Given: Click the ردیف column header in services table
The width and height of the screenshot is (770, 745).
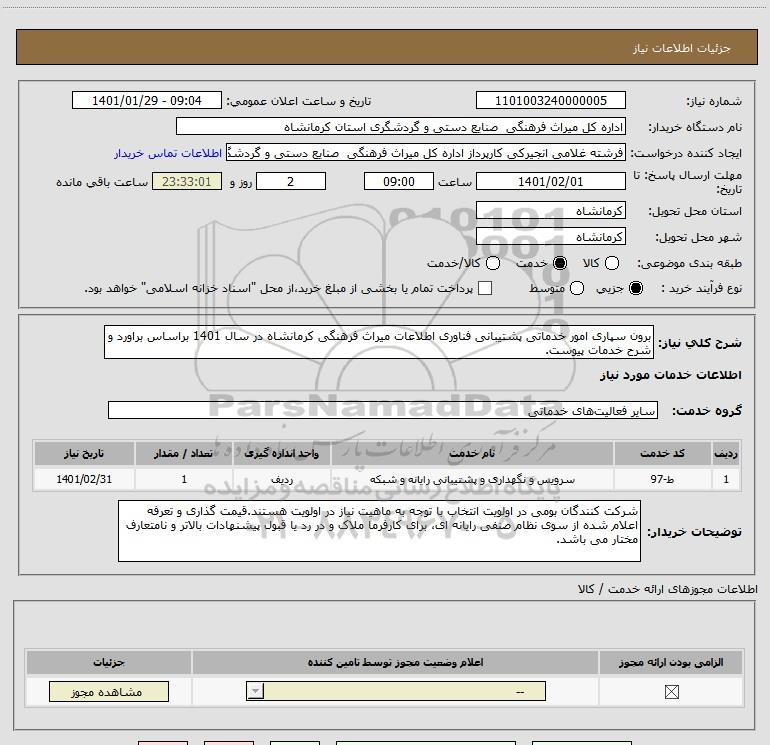Looking at the screenshot, I should point(726,453).
